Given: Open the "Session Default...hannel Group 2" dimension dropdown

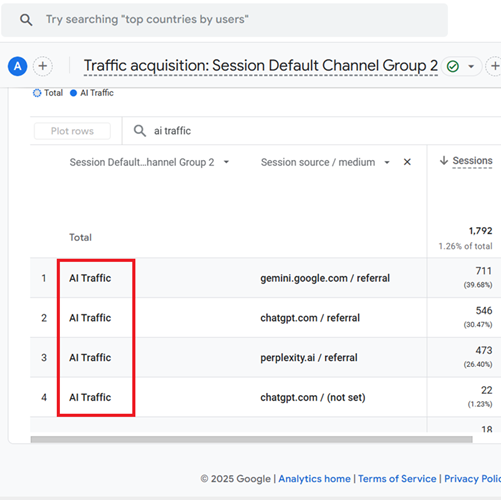Looking at the screenshot, I should coord(149,162).
